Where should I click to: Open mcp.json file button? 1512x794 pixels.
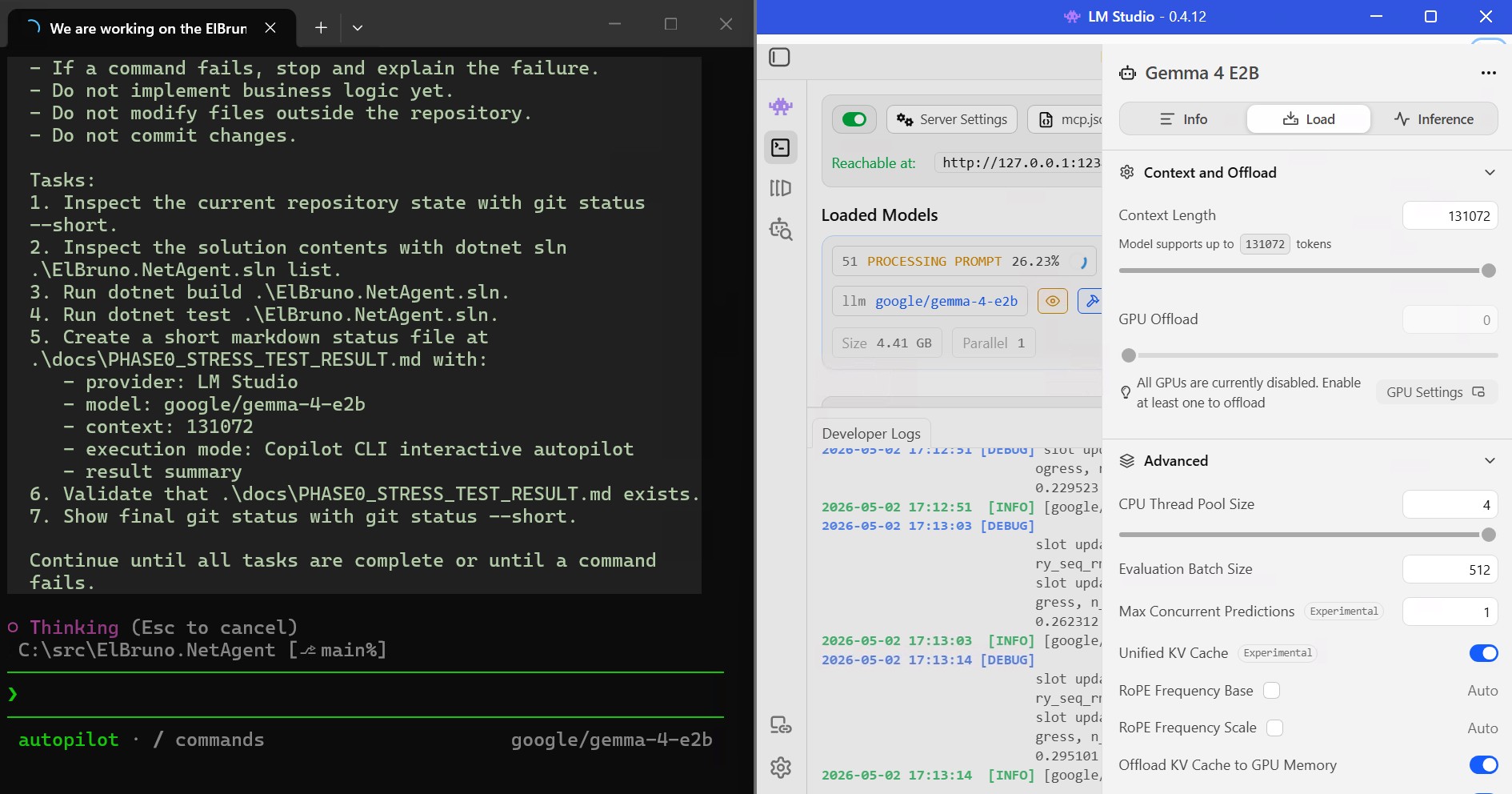pos(1066,119)
